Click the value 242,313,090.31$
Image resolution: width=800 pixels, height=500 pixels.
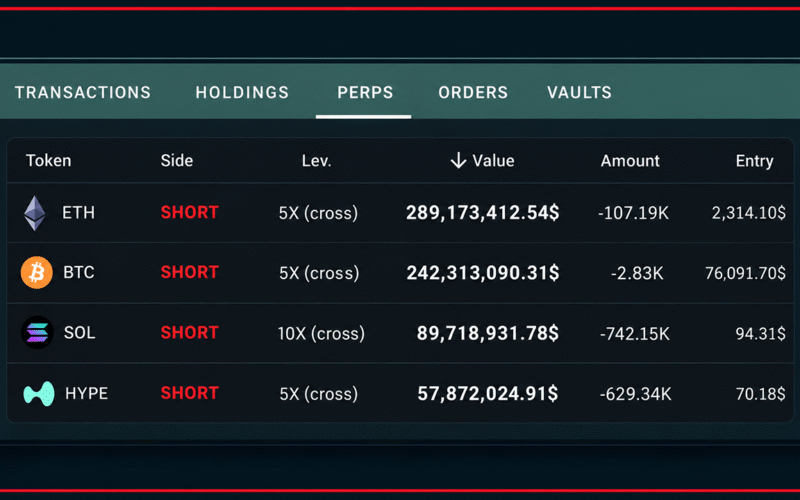click(x=483, y=273)
